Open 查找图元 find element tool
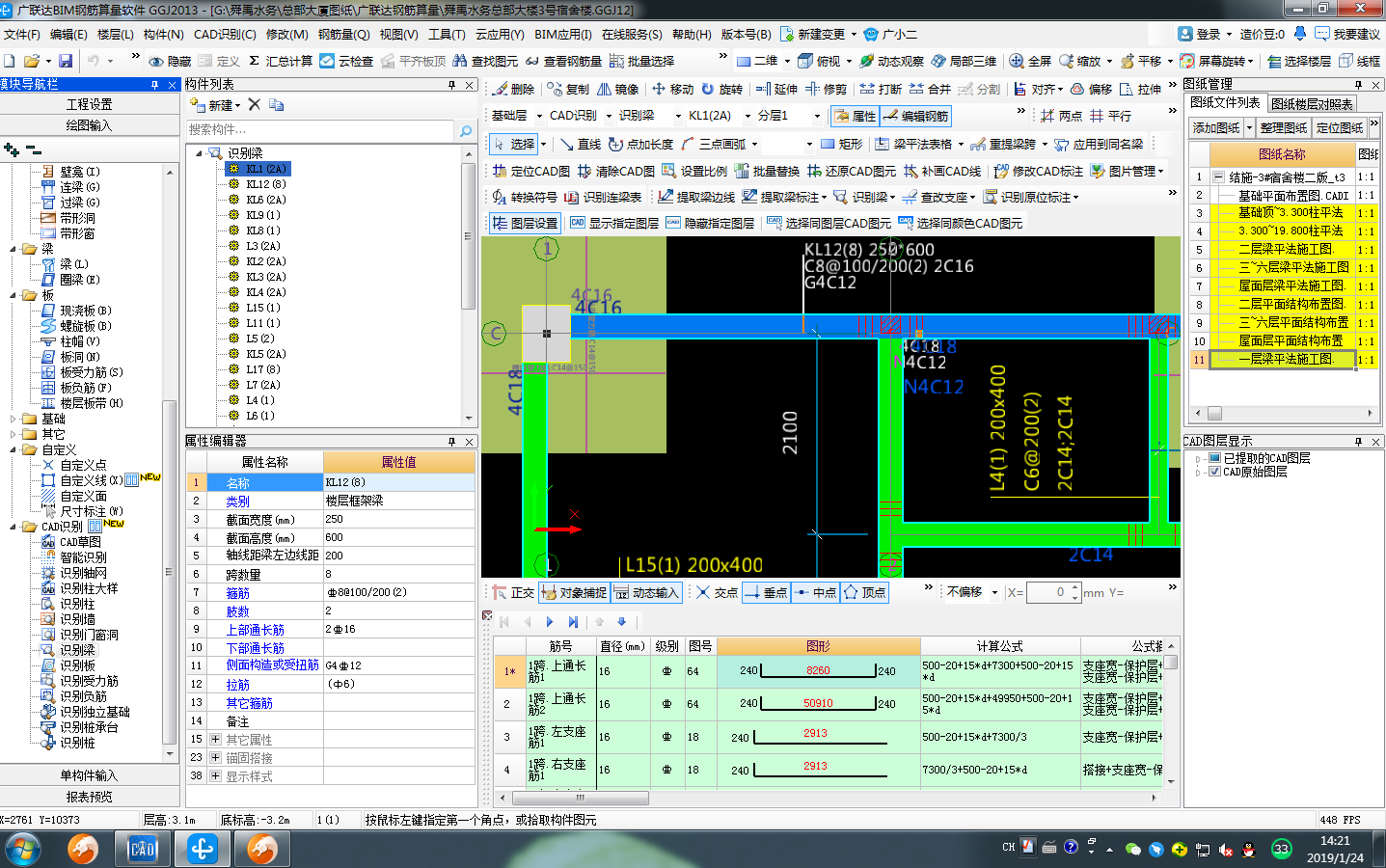Screen dimensions: 1386x868 tap(485, 61)
